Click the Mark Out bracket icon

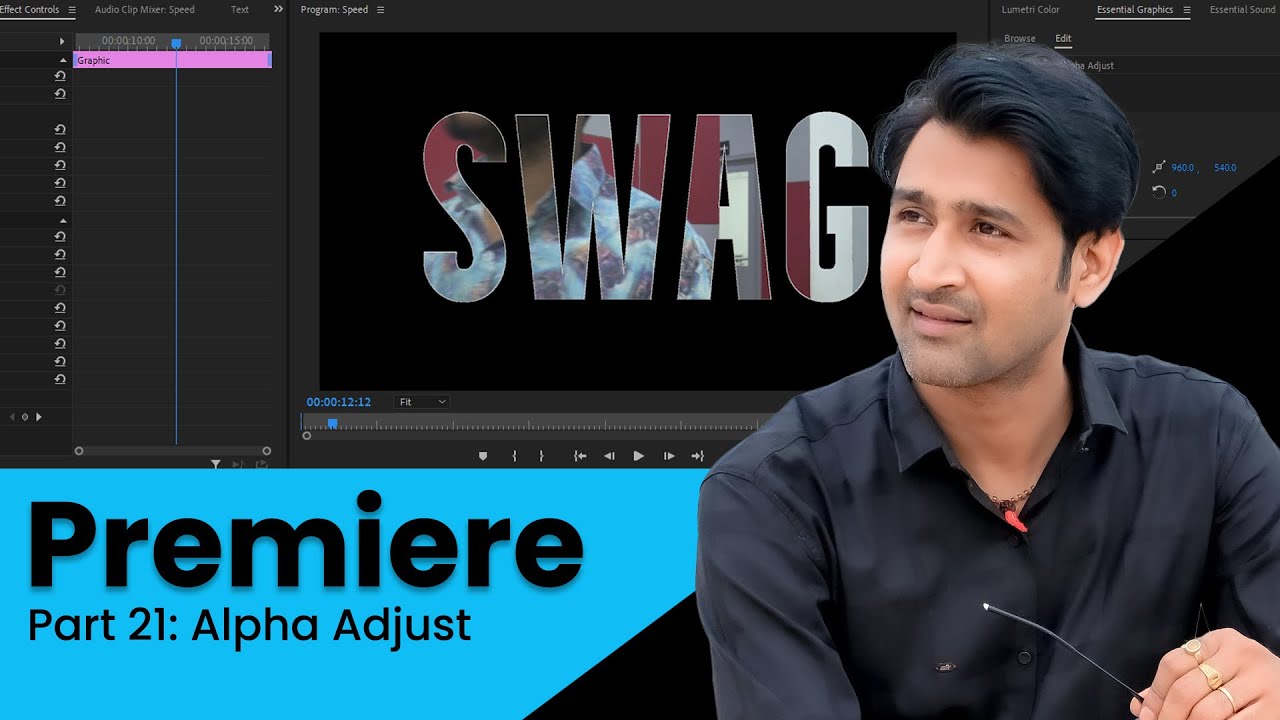click(x=541, y=456)
